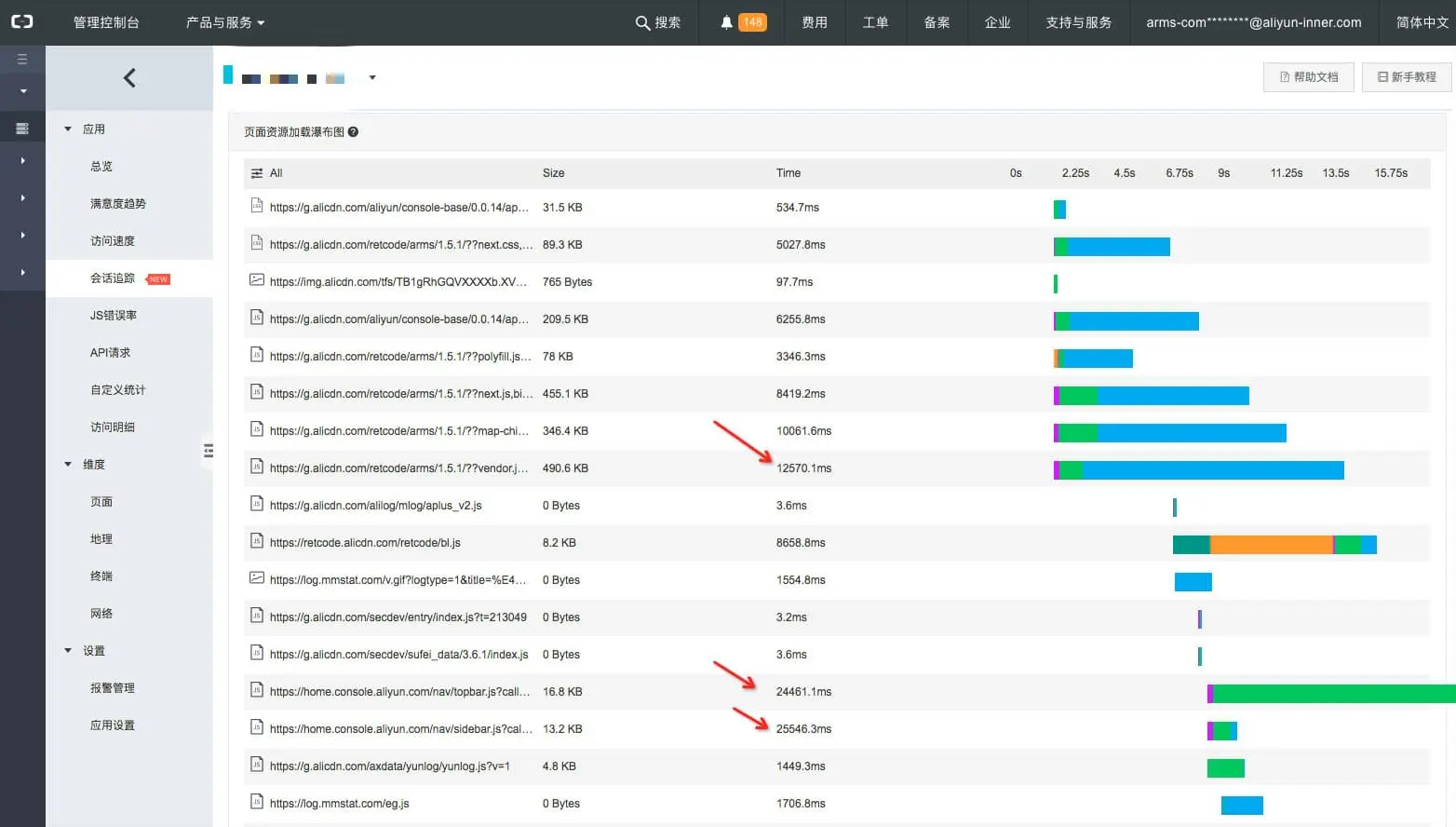This screenshot has width=1456, height=827.
Task: Click file icon of map-chi resource row
Action: click(257, 429)
